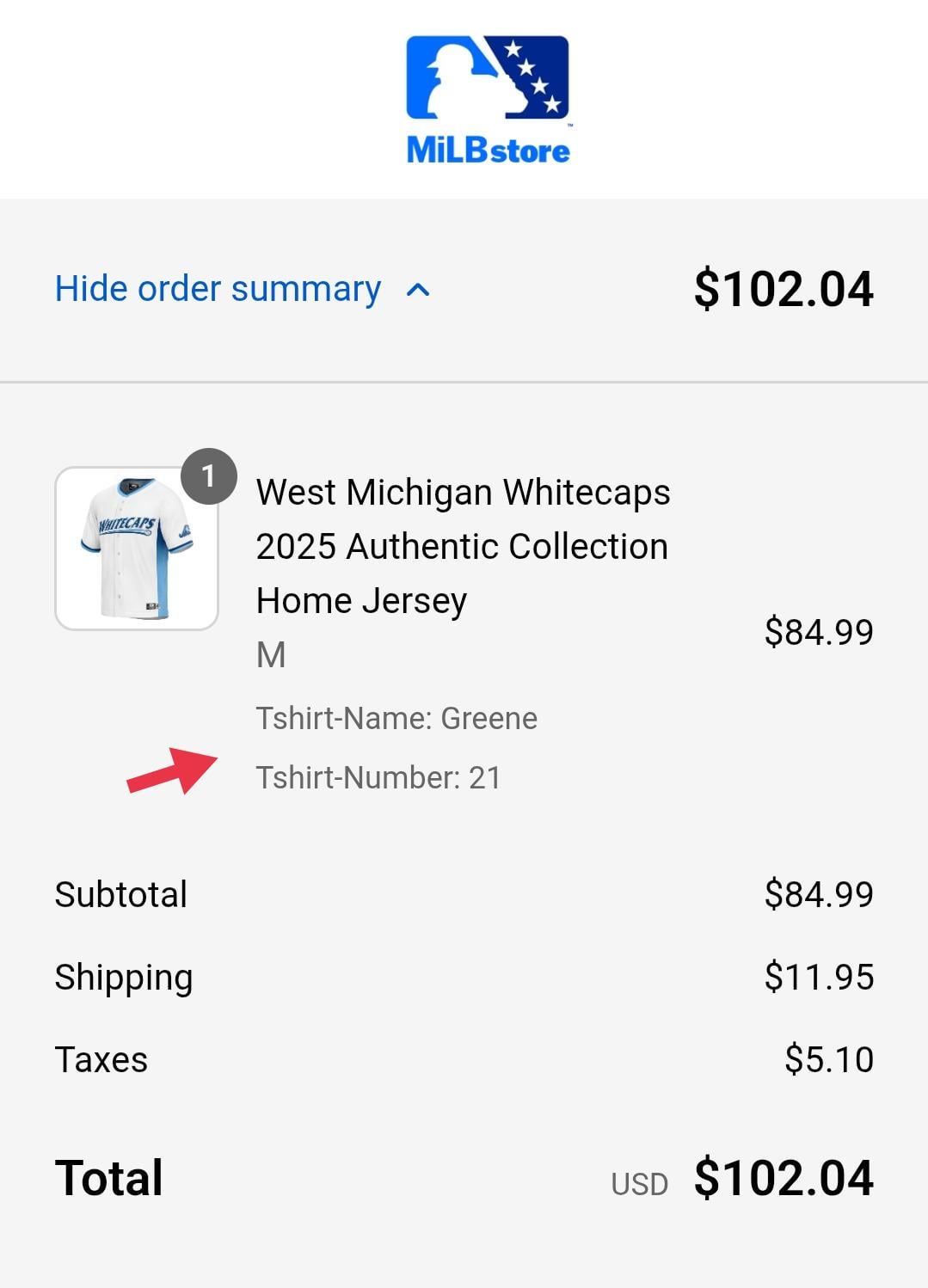Image resolution: width=928 pixels, height=1288 pixels.
Task: Click the Tshirt-Number: 21 line
Action: [x=378, y=778]
